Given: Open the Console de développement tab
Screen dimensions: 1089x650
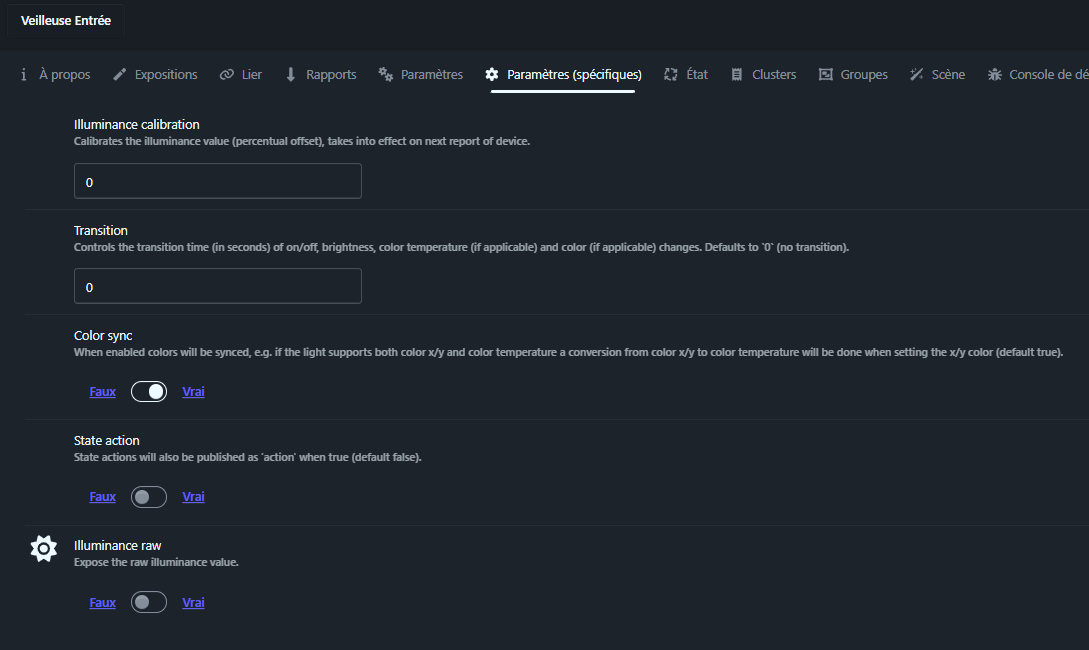Looking at the screenshot, I should 1040,75.
